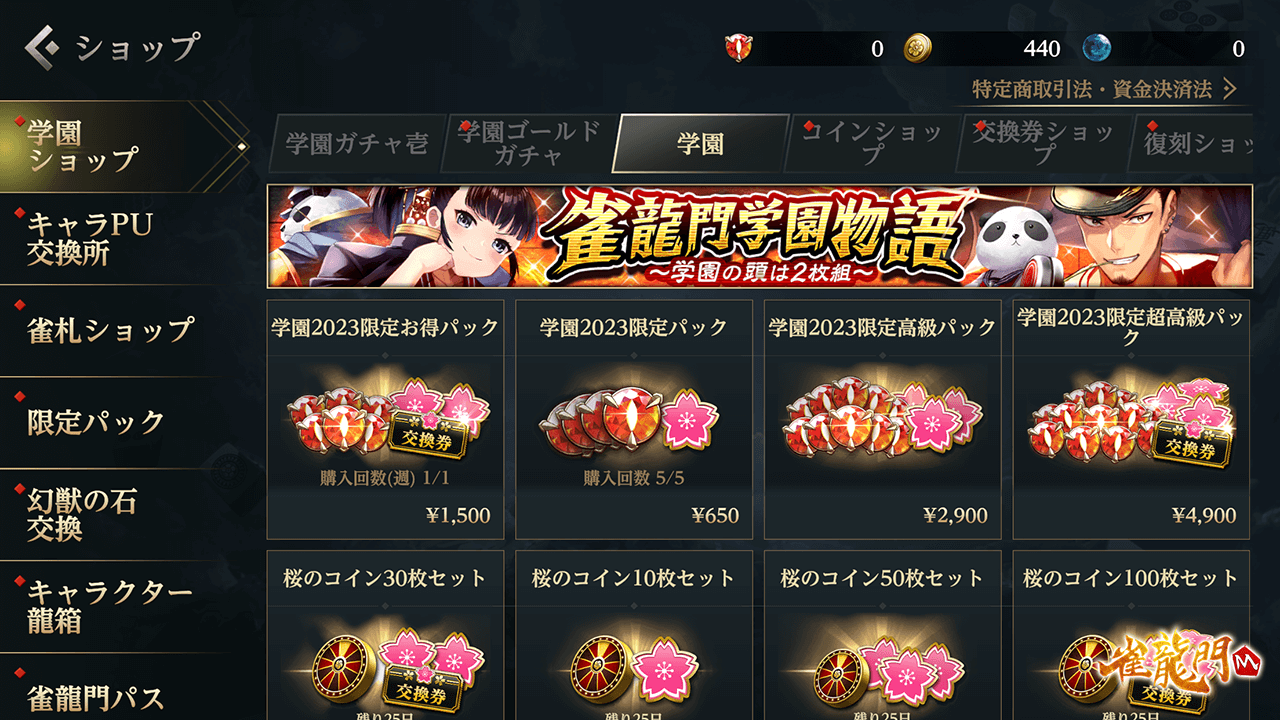The image size is (1280, 720).
Task: Switch to the 学園ガチャ壱 tab
Action: (356, 144)
